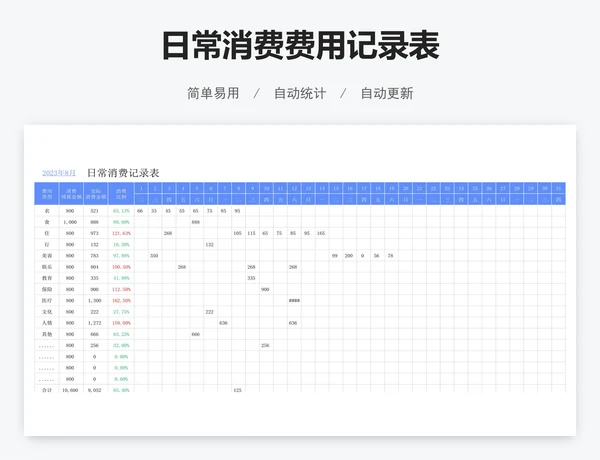Click the 350 cell in 美容 row

point(154,256)
